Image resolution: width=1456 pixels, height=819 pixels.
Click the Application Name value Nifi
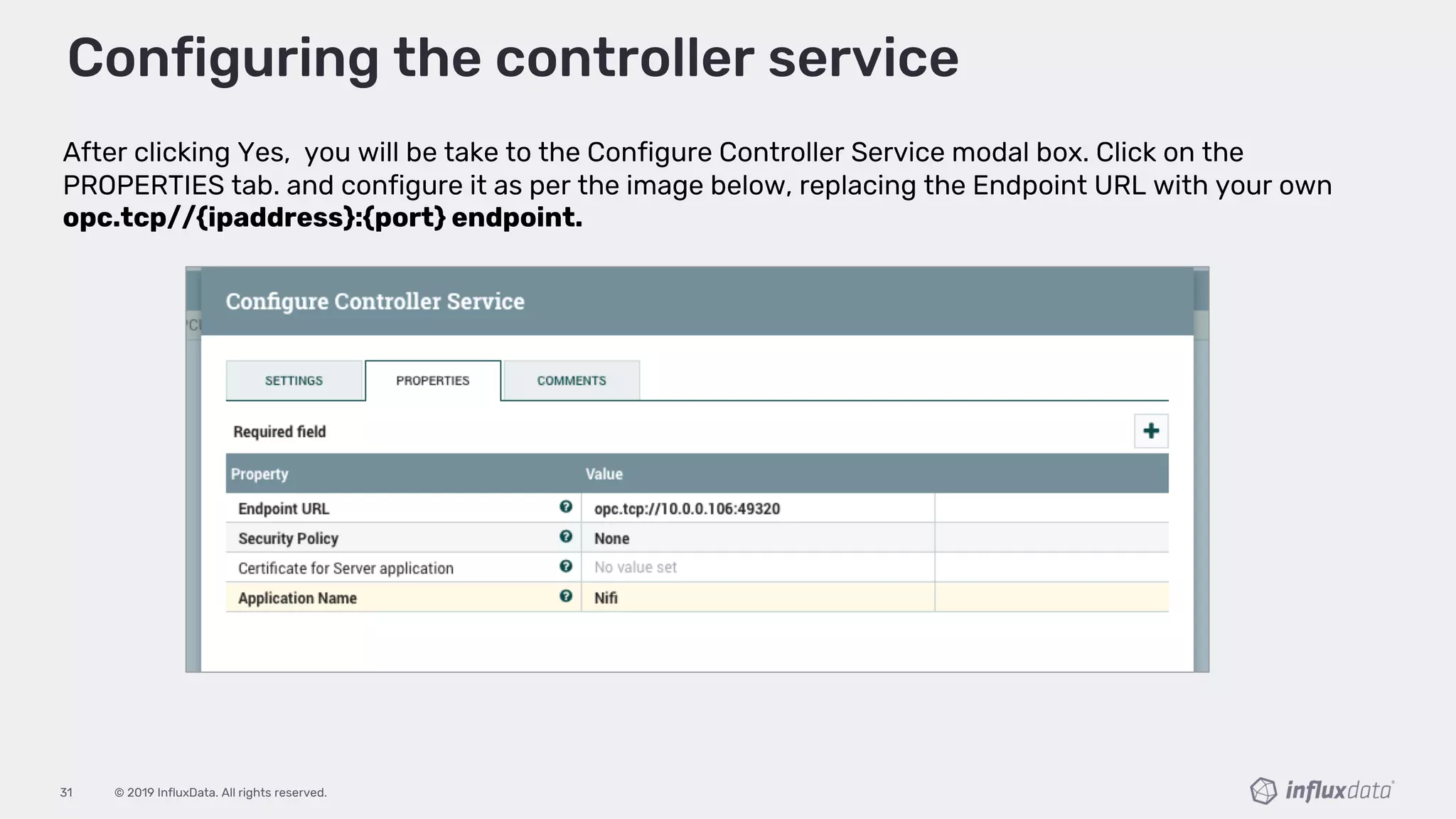[606, 598]
